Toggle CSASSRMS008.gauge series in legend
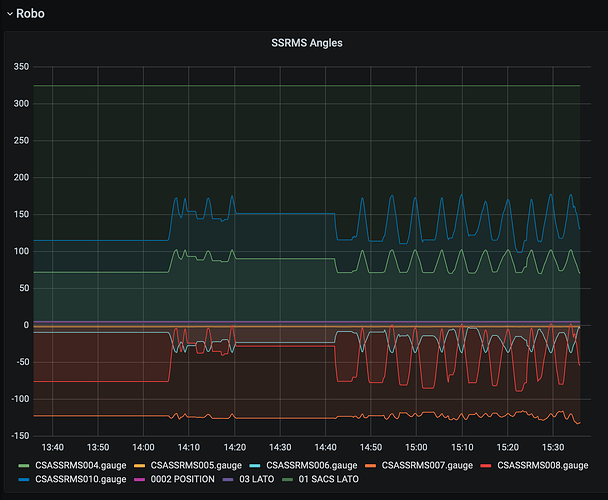Viewport: 608px width, 500px height. point(543,465)
